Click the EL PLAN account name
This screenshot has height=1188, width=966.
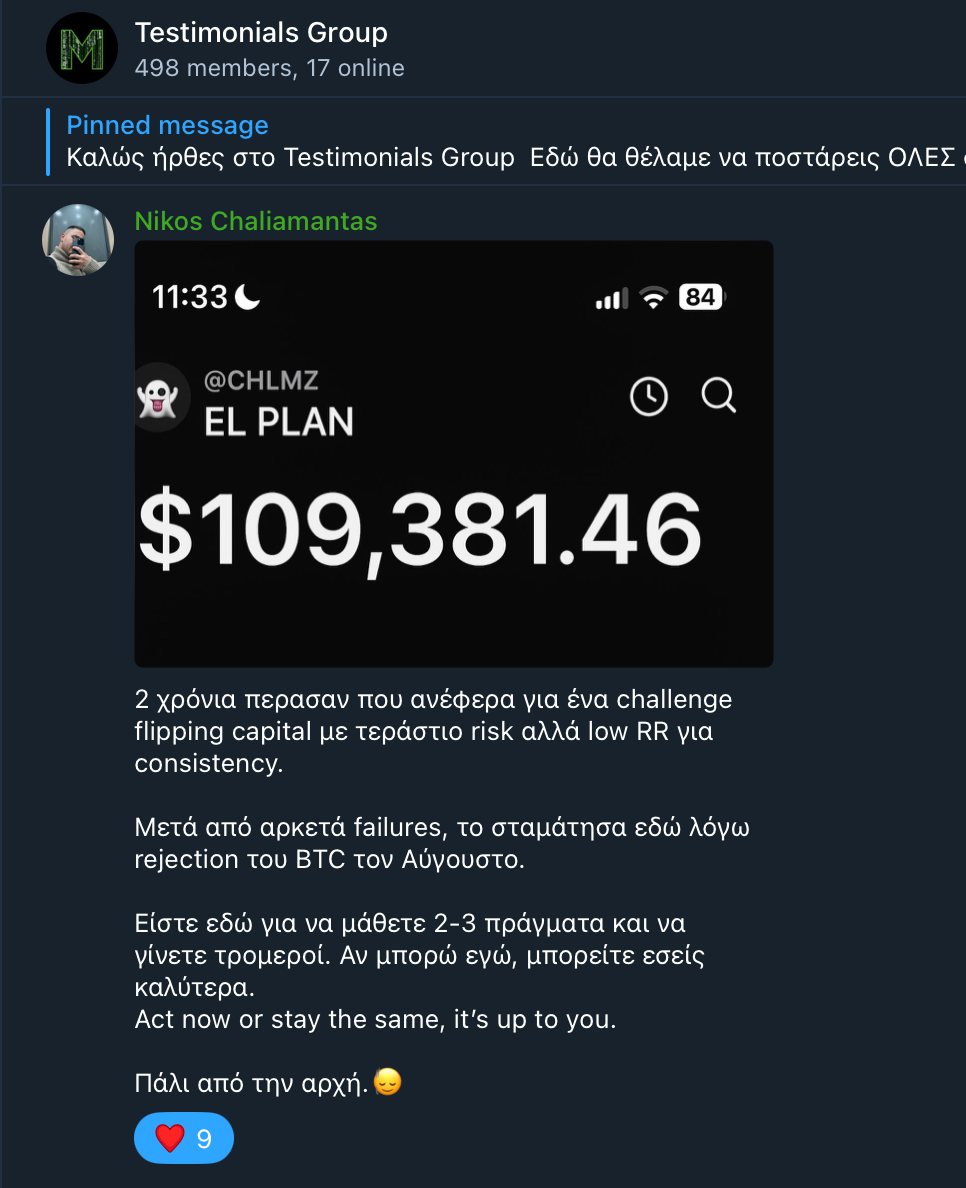[x=279, y=422]
